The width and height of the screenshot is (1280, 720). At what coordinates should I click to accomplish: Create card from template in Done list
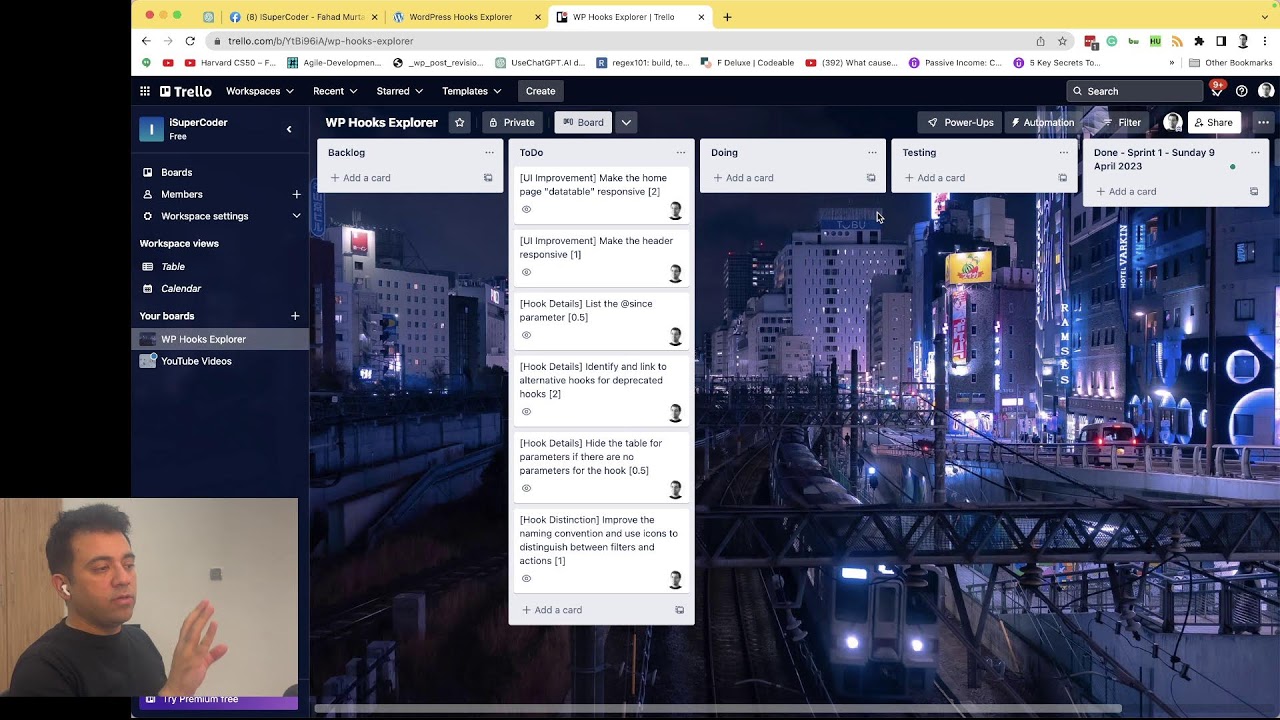click(x=1253, y=192)
